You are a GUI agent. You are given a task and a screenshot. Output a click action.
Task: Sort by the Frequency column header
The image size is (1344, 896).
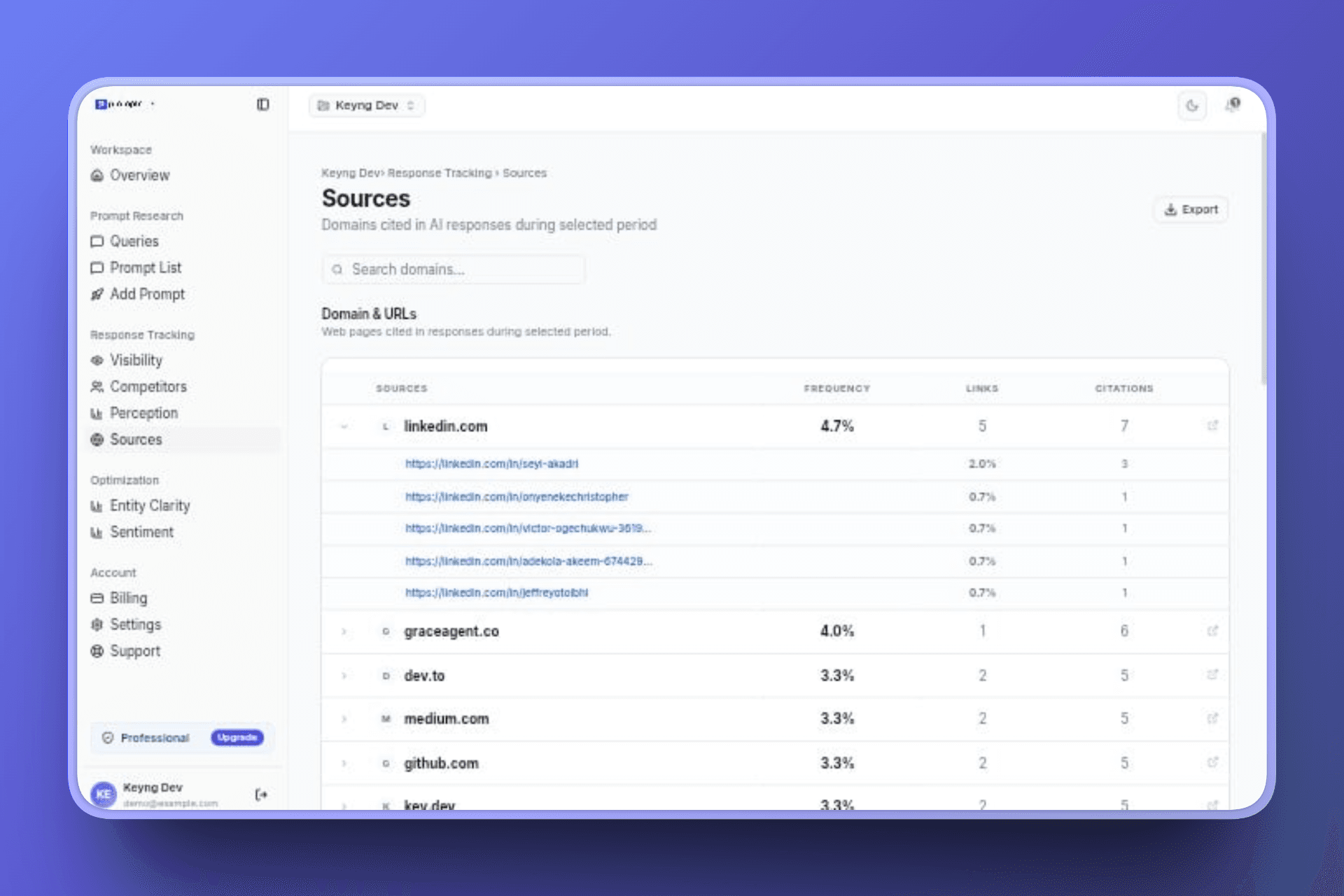(x=836, y=388)
